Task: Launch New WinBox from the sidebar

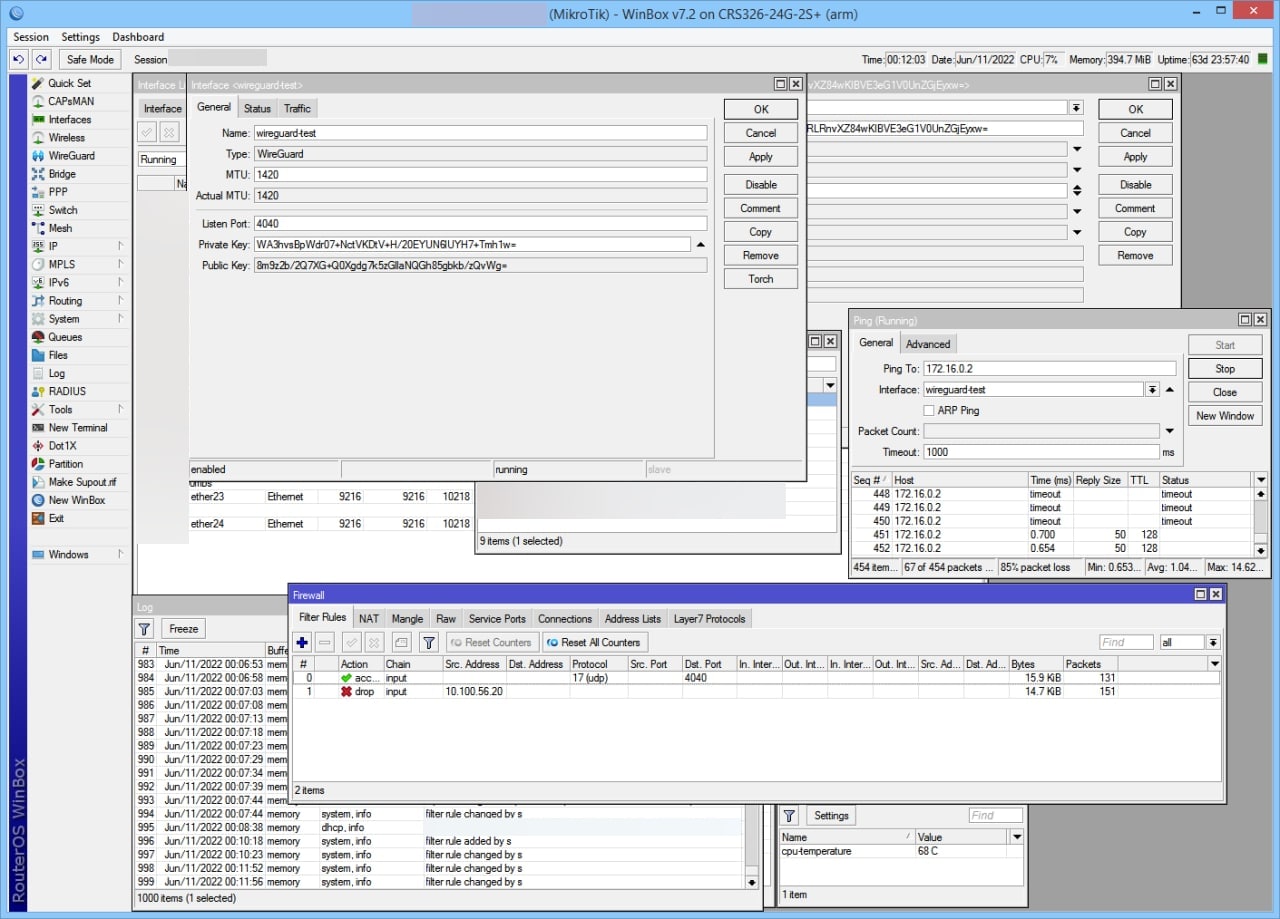Action: coord(76,500)
